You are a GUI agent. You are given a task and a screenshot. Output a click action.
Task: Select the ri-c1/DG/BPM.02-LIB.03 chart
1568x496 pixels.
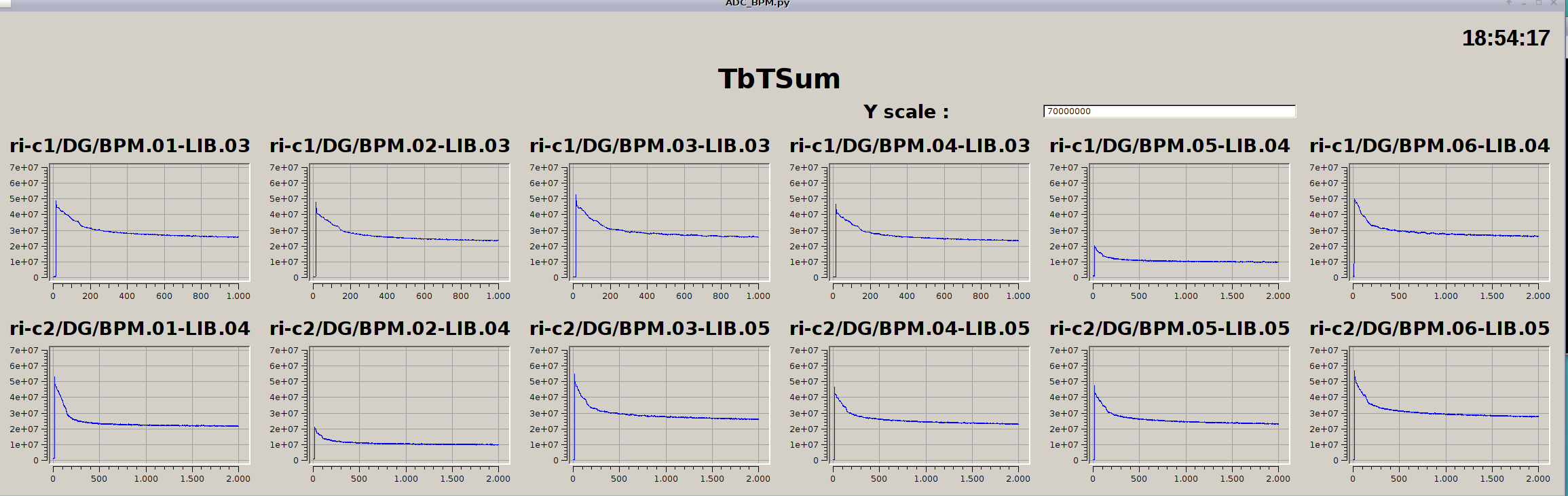[410, 222]
